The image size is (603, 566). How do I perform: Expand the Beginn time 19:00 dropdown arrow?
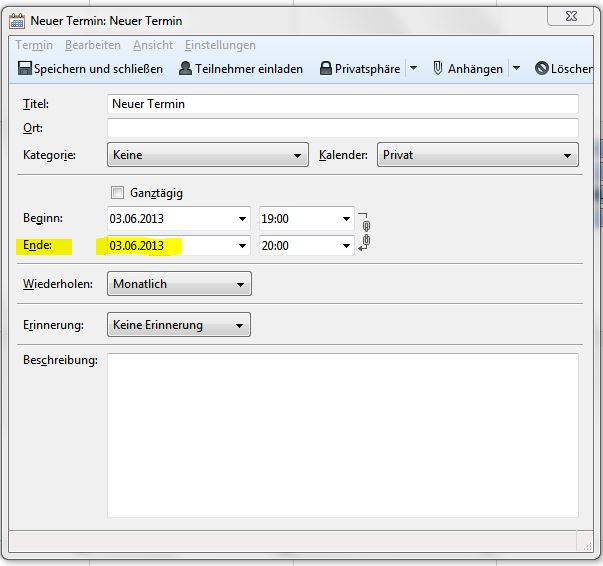pos(346,219)
